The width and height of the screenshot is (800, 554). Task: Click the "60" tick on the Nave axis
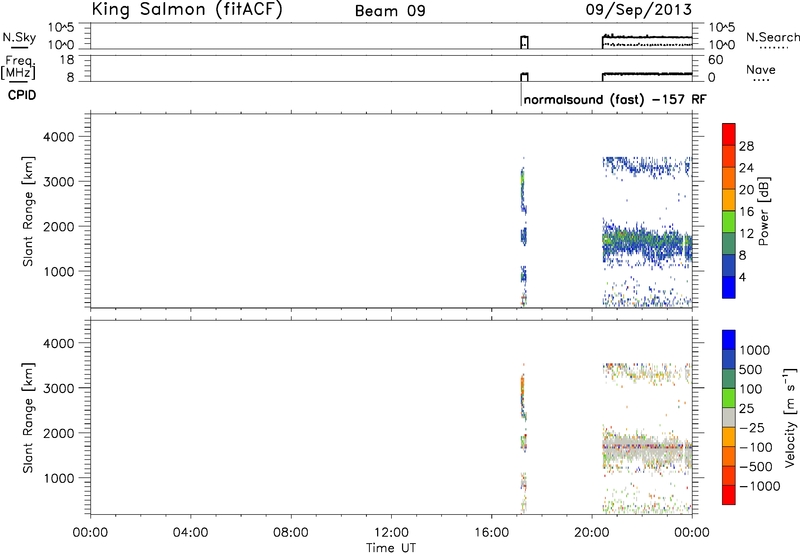[x=715, y=60]
